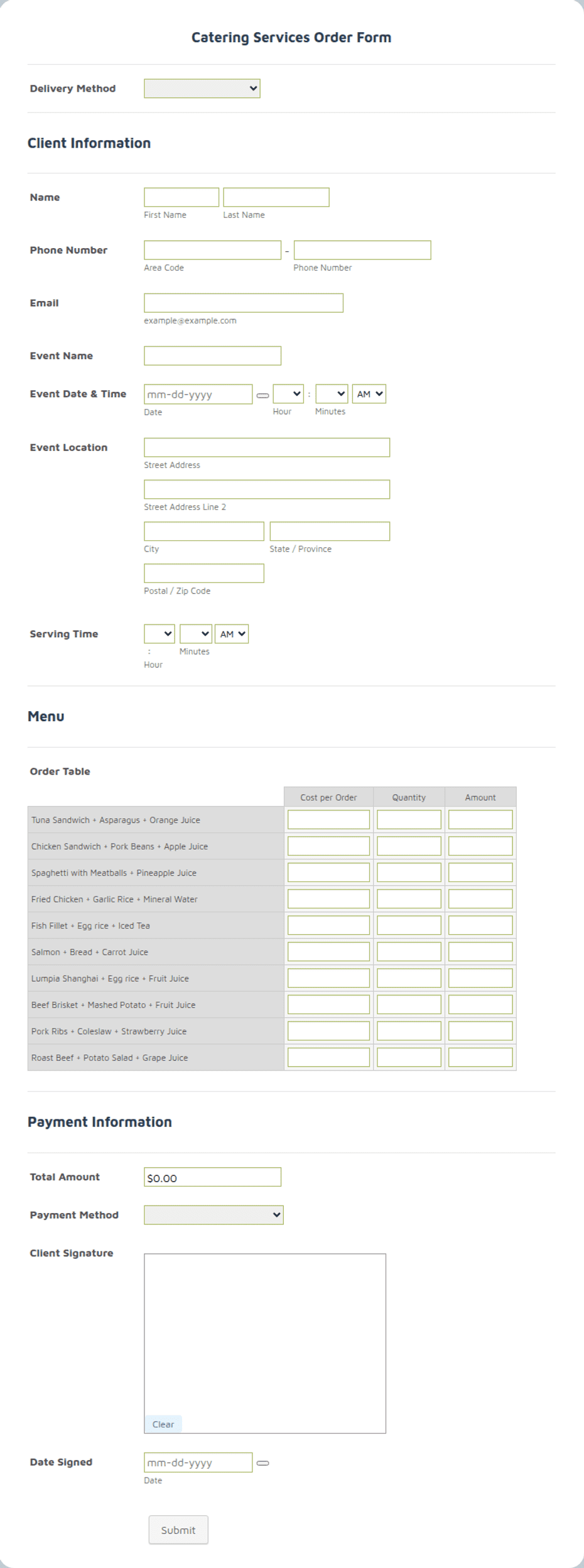Click Amount cell for Lumpia Shanghai row

point(480,978)
